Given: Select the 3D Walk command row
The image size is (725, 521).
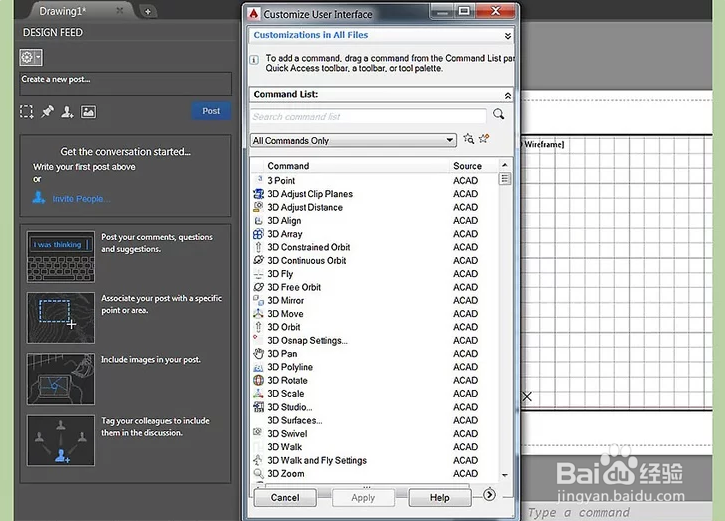Looking at the screenshot, I should click(375, 447).
